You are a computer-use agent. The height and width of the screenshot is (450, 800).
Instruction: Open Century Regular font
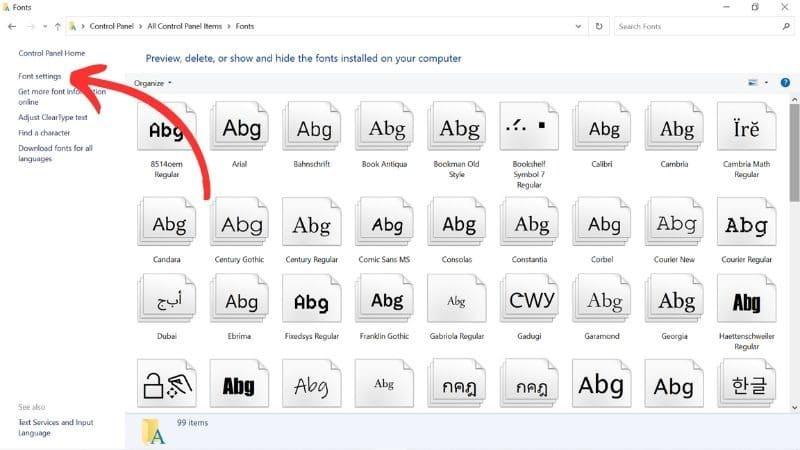(x=312, y=222)
